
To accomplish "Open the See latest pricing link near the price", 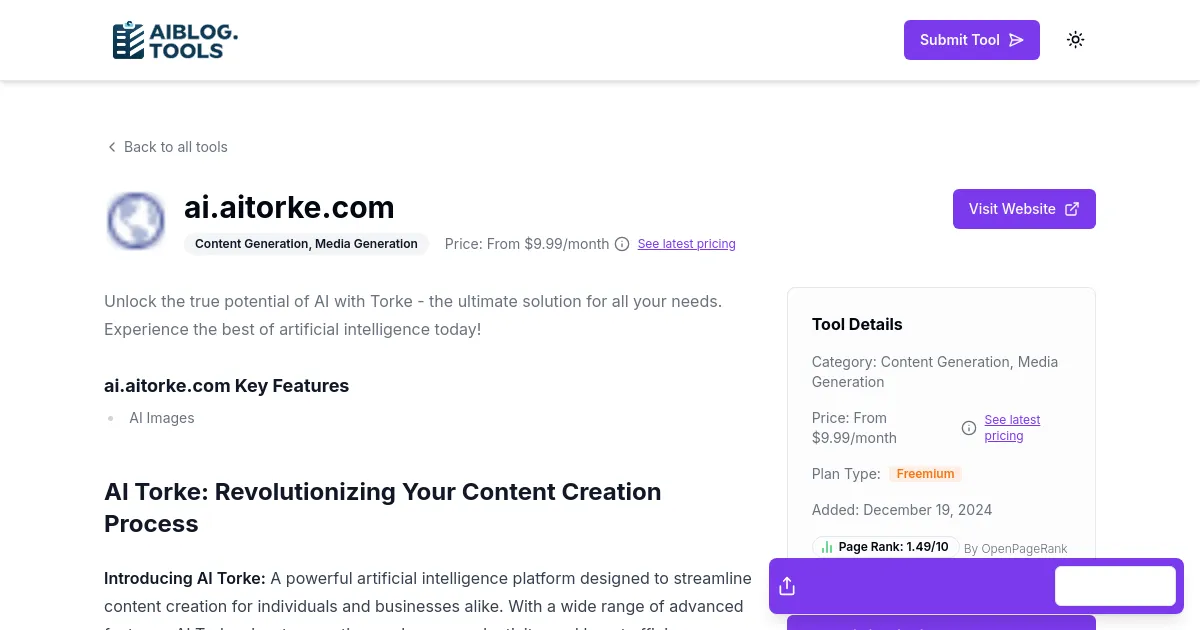I will (686, 243).
